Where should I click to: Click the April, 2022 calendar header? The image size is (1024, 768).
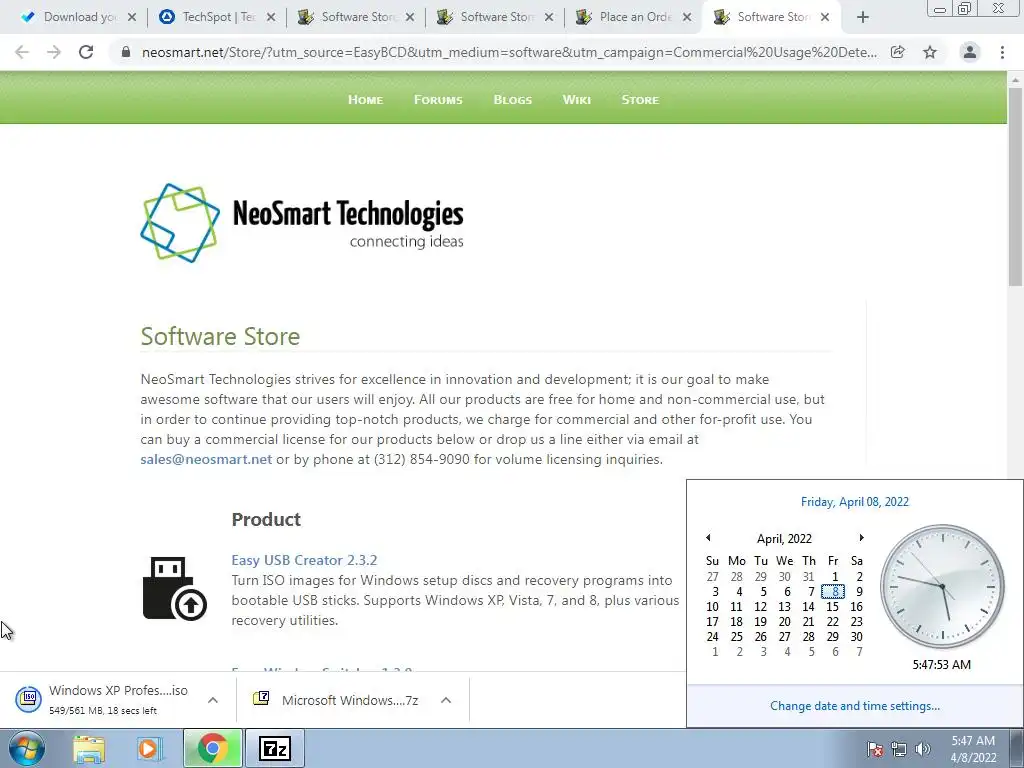tap(784, 538)
